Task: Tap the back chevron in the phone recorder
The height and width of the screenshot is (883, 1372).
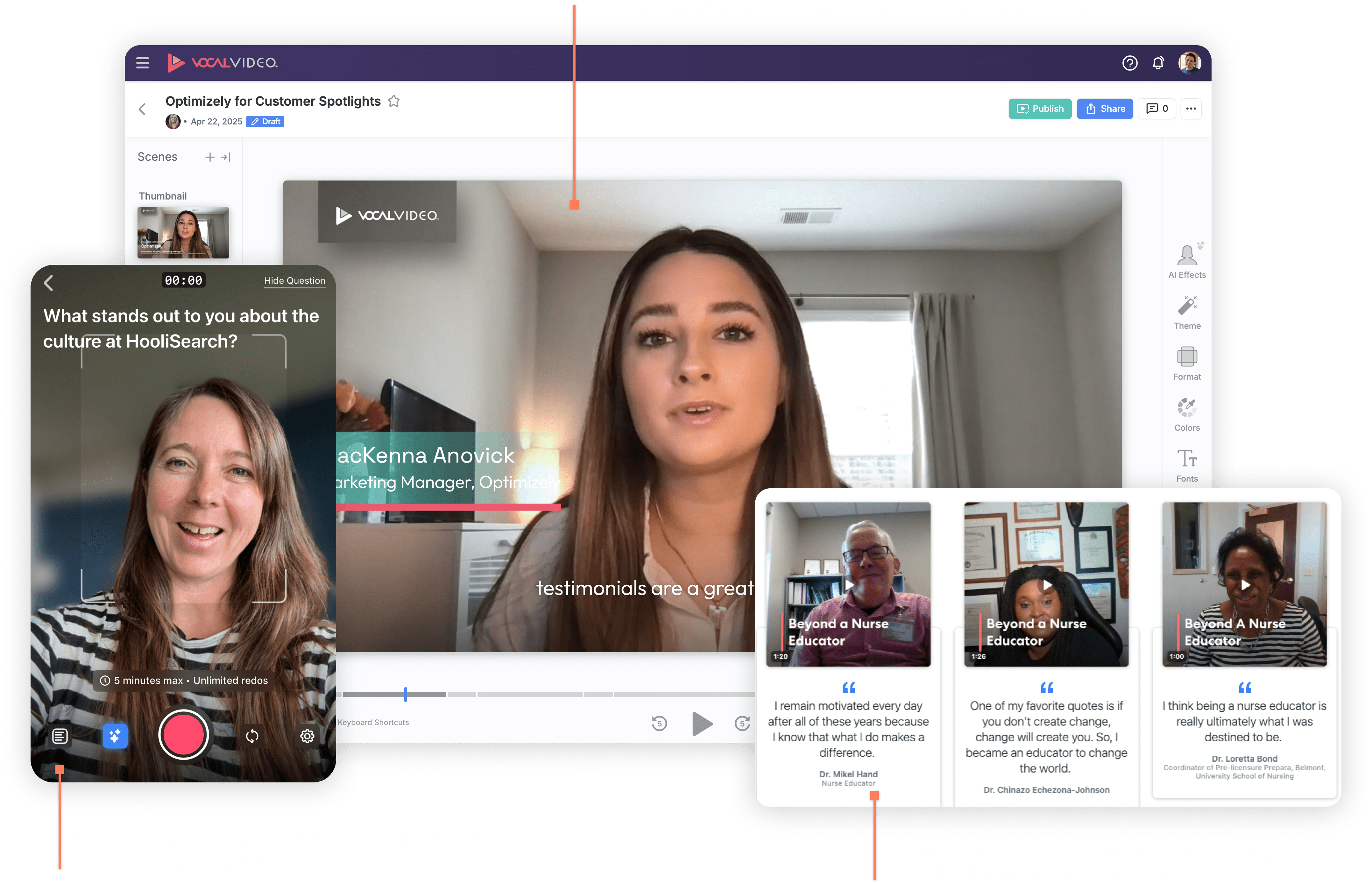Action: [x=49, y=282]
